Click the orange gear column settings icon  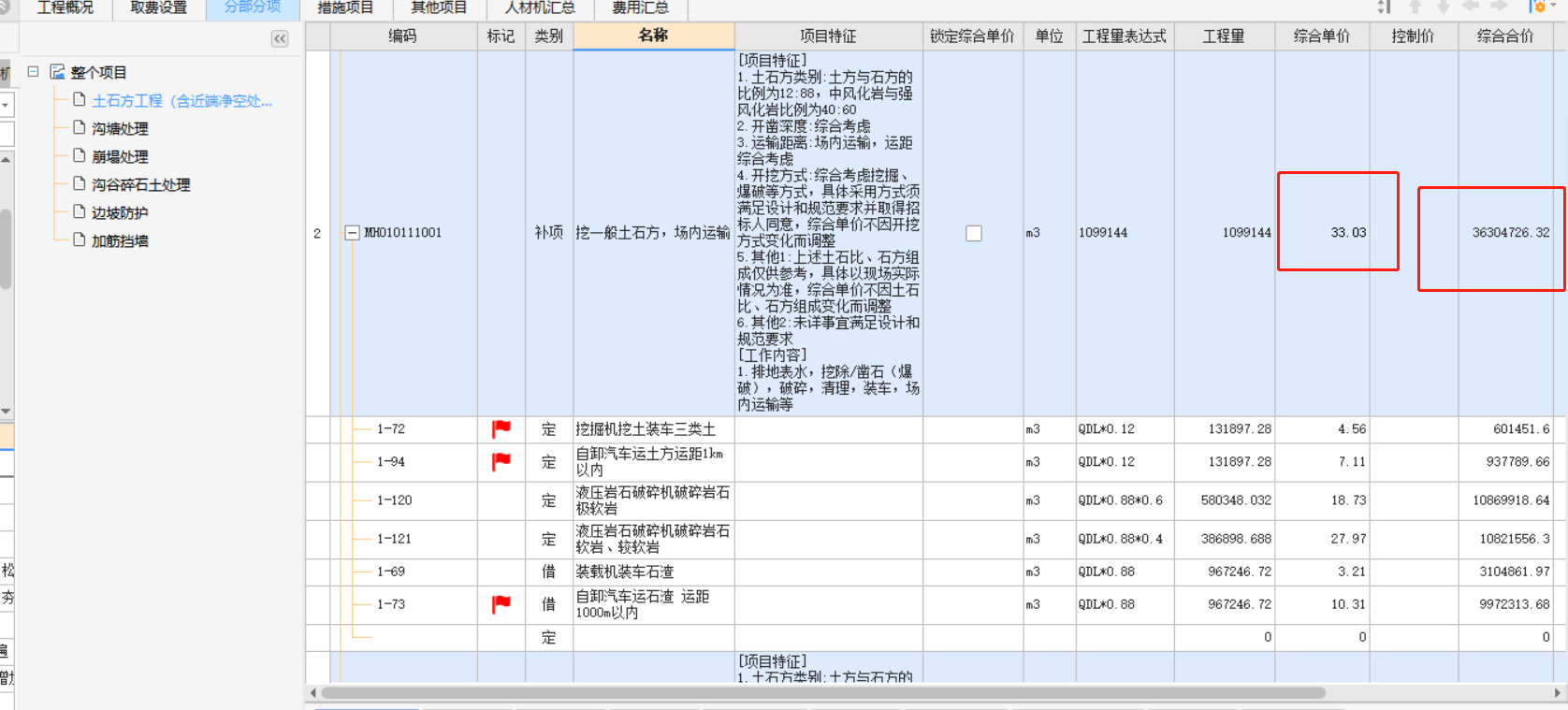1538,7
